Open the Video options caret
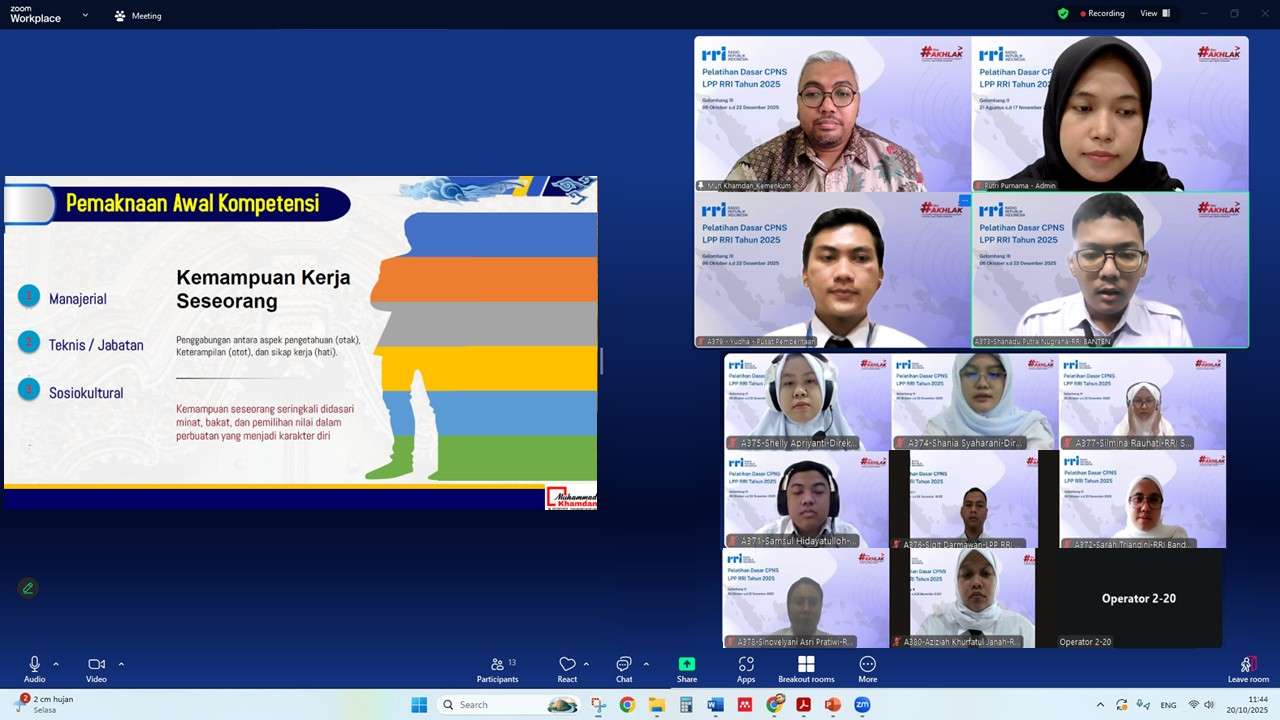1280x720 pixels. [121, 664]
